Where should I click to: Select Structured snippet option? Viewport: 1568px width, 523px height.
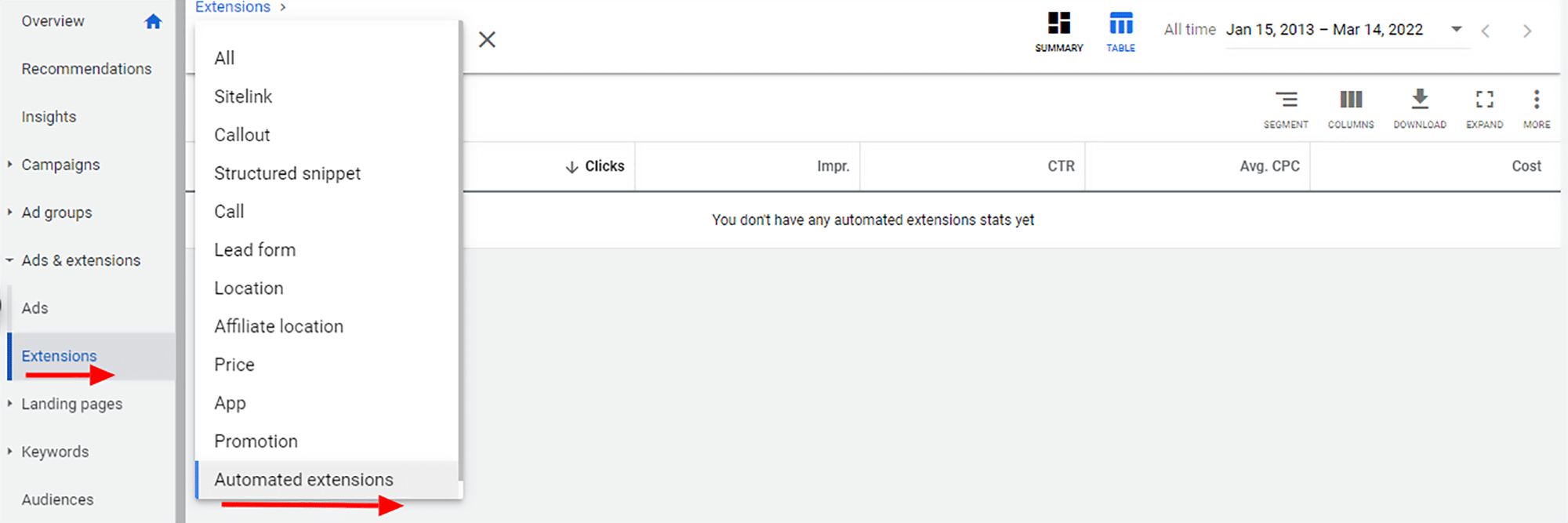[287, 173]
